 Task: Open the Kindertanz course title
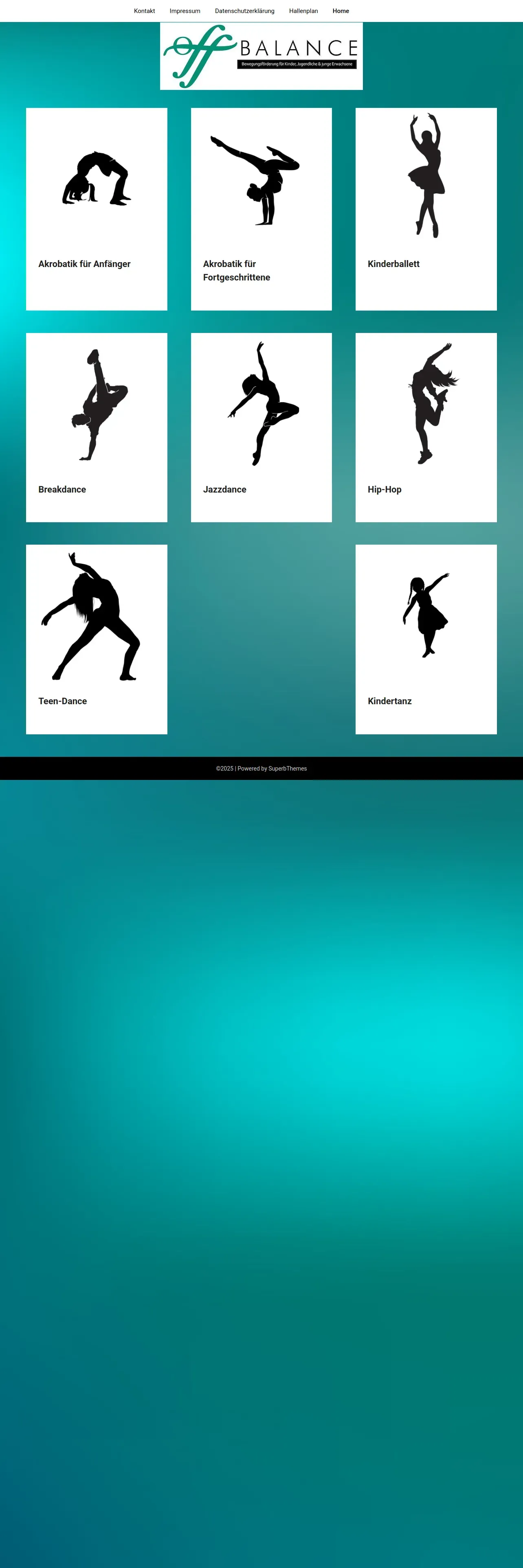pyautogui.click(x=390, y=701)
